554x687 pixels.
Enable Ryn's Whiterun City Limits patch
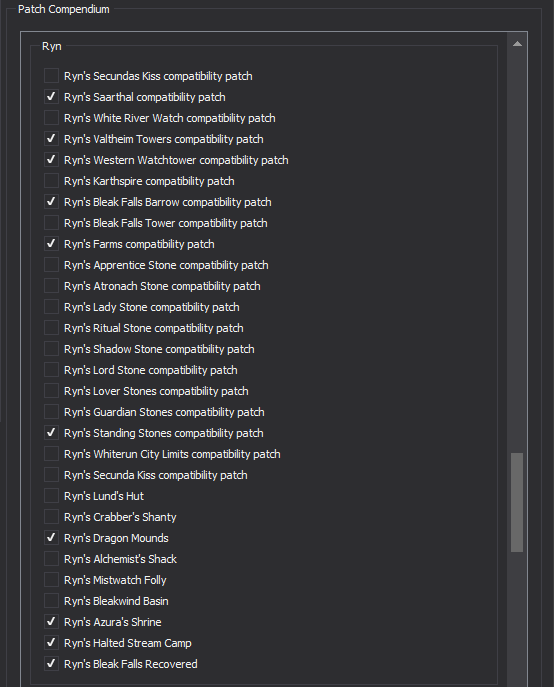51,454
